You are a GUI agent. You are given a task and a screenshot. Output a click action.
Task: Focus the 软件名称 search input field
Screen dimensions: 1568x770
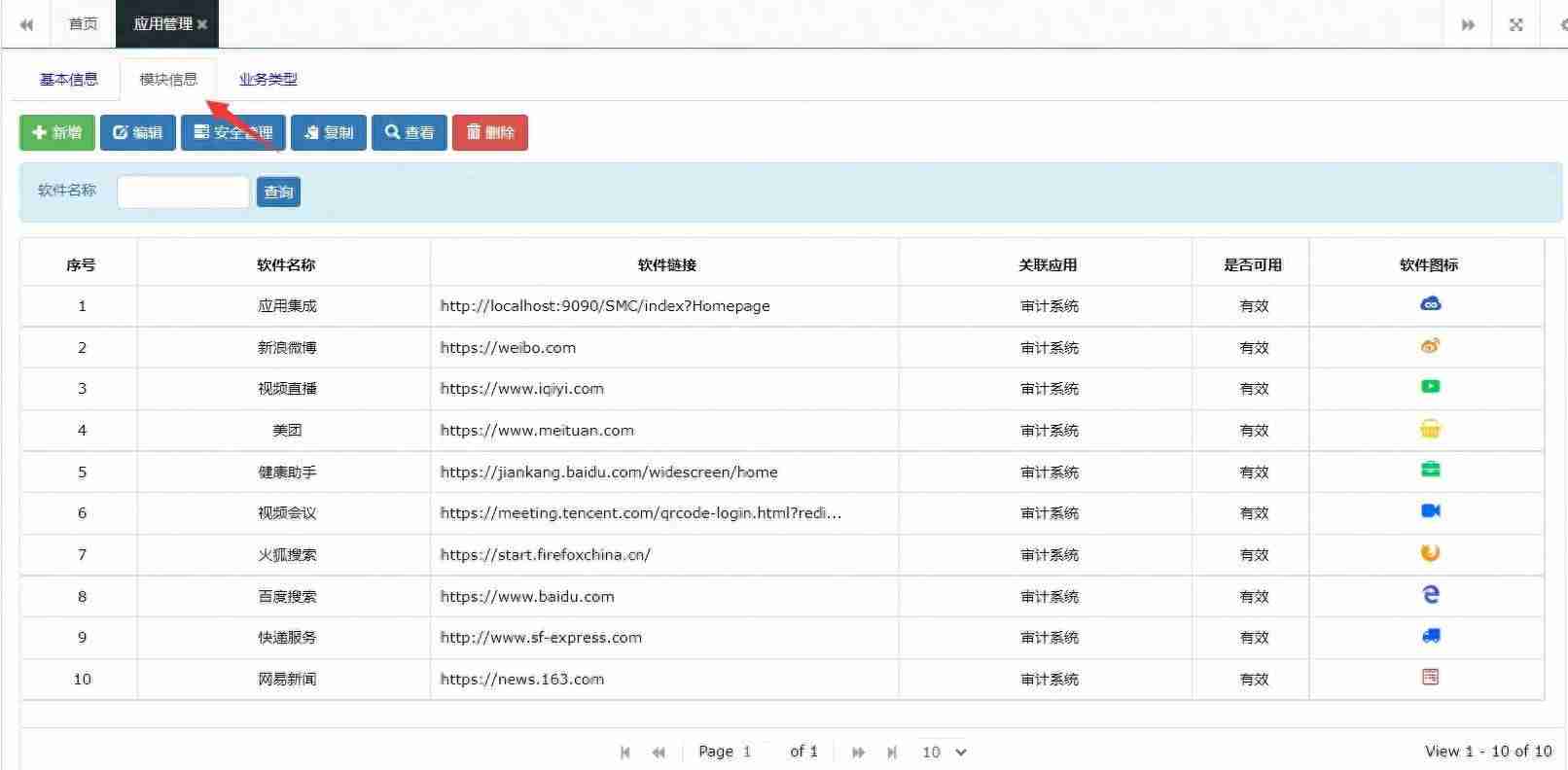pyautogui.click(x=184, y=192)
